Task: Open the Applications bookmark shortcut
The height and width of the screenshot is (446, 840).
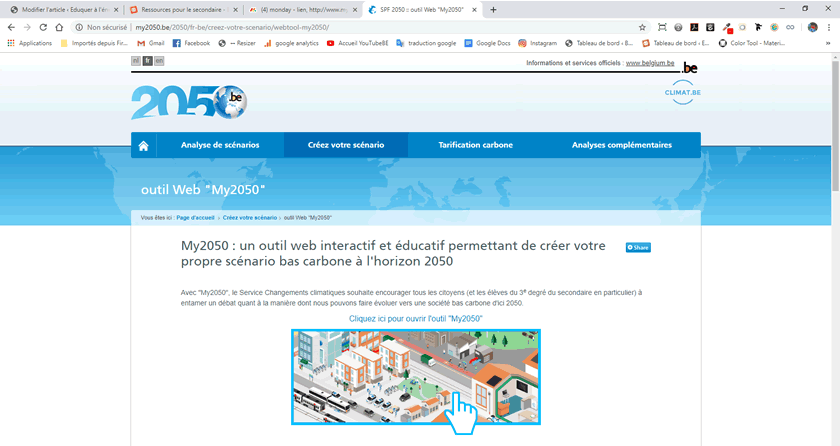Action: coord(29,43)
